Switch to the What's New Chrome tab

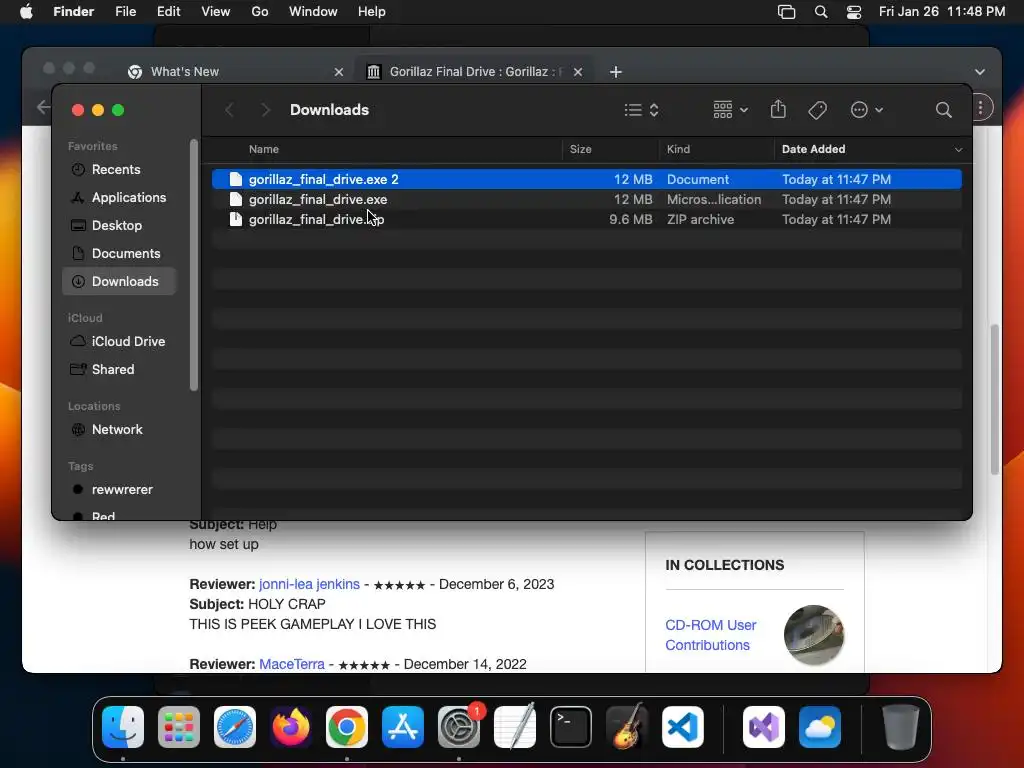pyautogui.click(x=234, y=72)
